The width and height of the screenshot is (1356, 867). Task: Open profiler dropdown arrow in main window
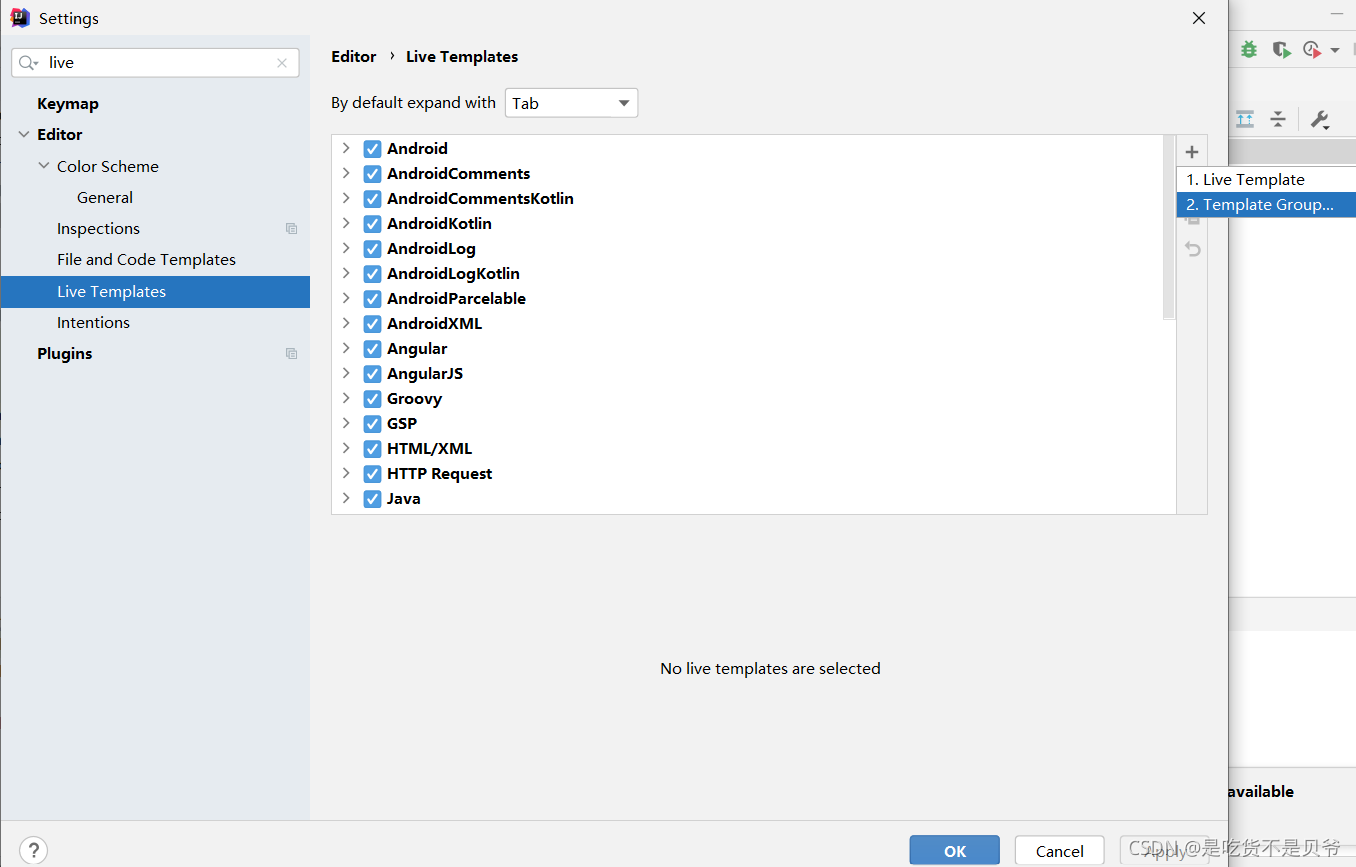pyautogui.click(x=1335, y=50)
